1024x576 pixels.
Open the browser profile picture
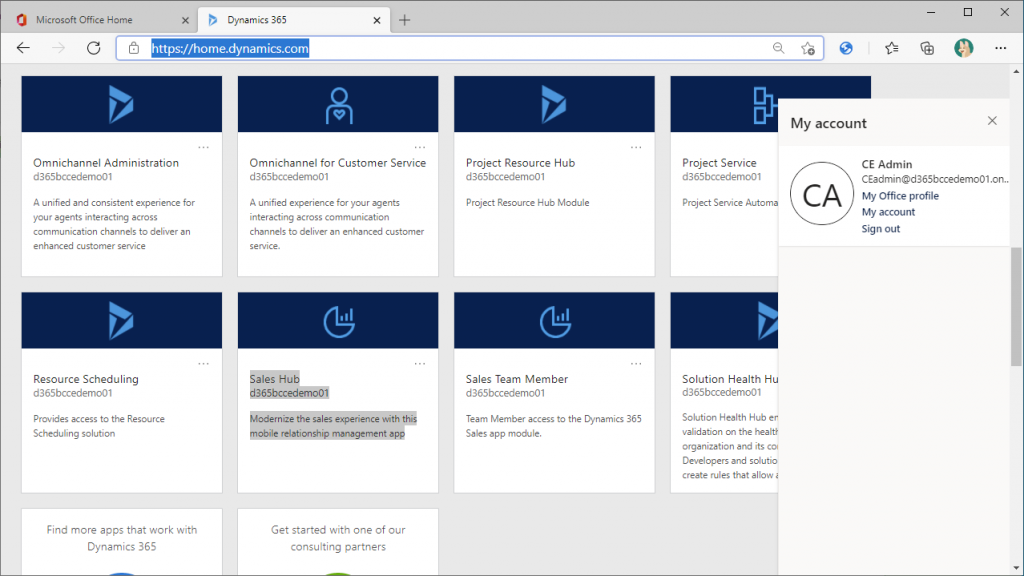[x=963, y=48]
